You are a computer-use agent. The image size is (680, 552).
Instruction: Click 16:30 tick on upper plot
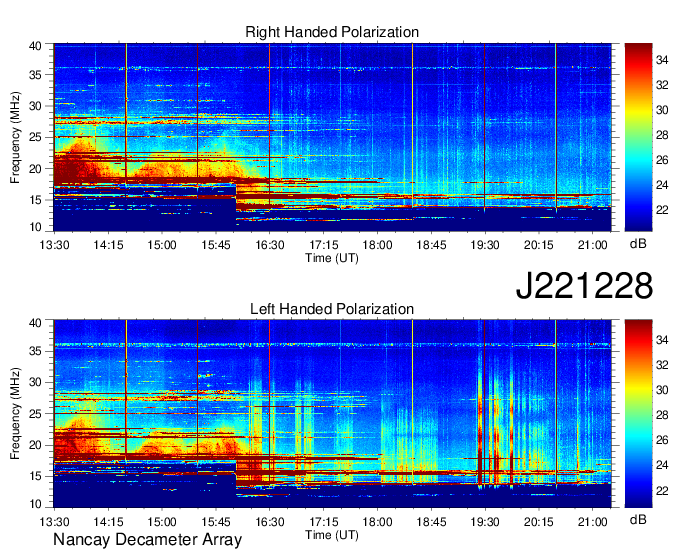pos(270,245)
